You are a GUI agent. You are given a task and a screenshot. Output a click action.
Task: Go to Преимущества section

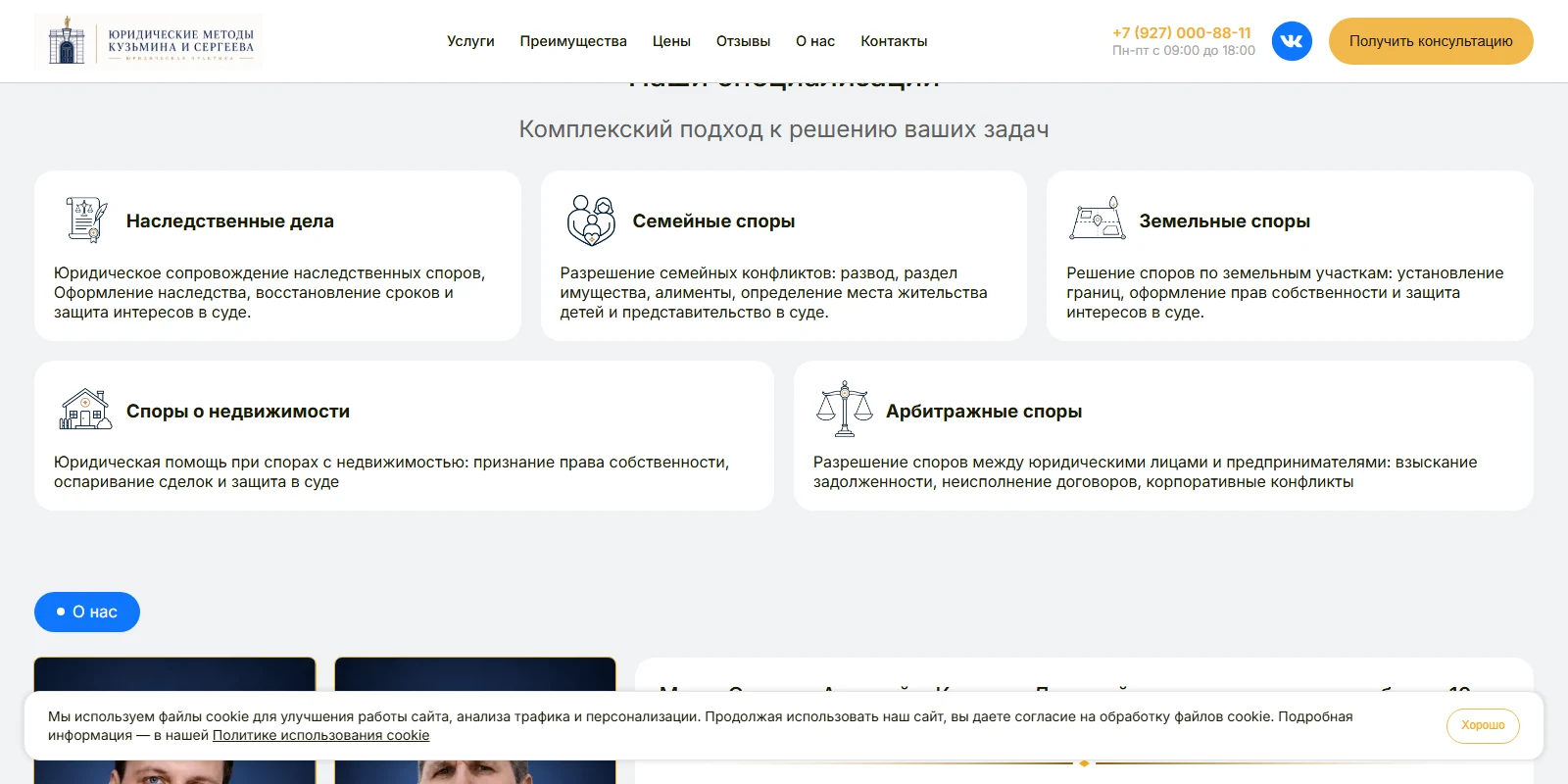tap(573, 41)
